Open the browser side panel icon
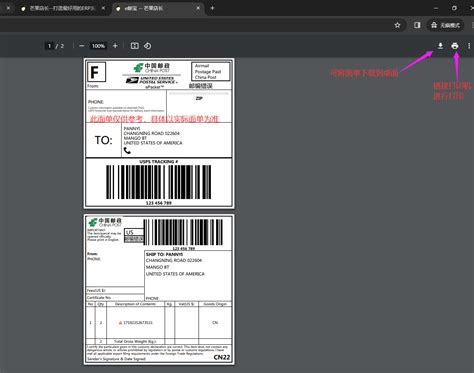The height and width of the screenshot is (373, 474). (x=417, y=25)
